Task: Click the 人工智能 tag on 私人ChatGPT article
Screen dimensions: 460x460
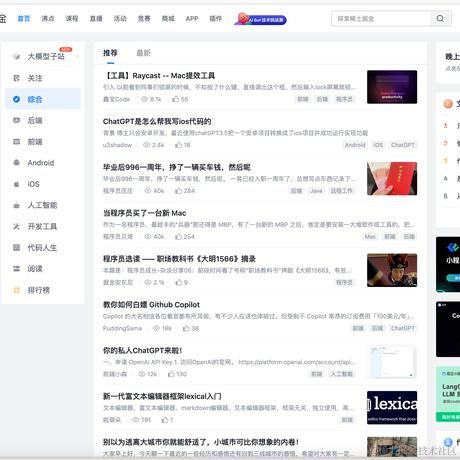Action: [x=342, y=374]
